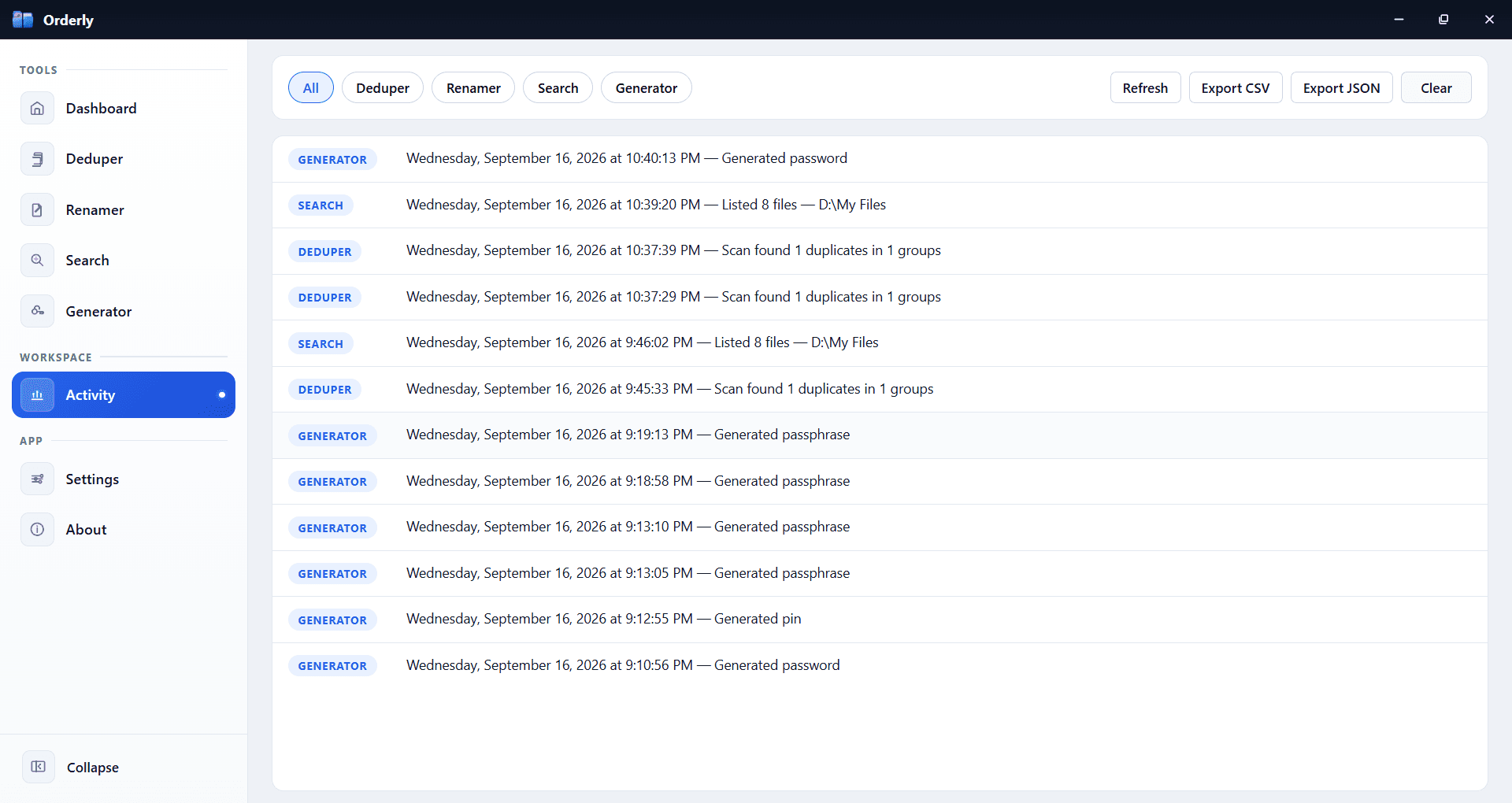Select 9:45:33 PM Scan found duplicates entry

(880, 390)
